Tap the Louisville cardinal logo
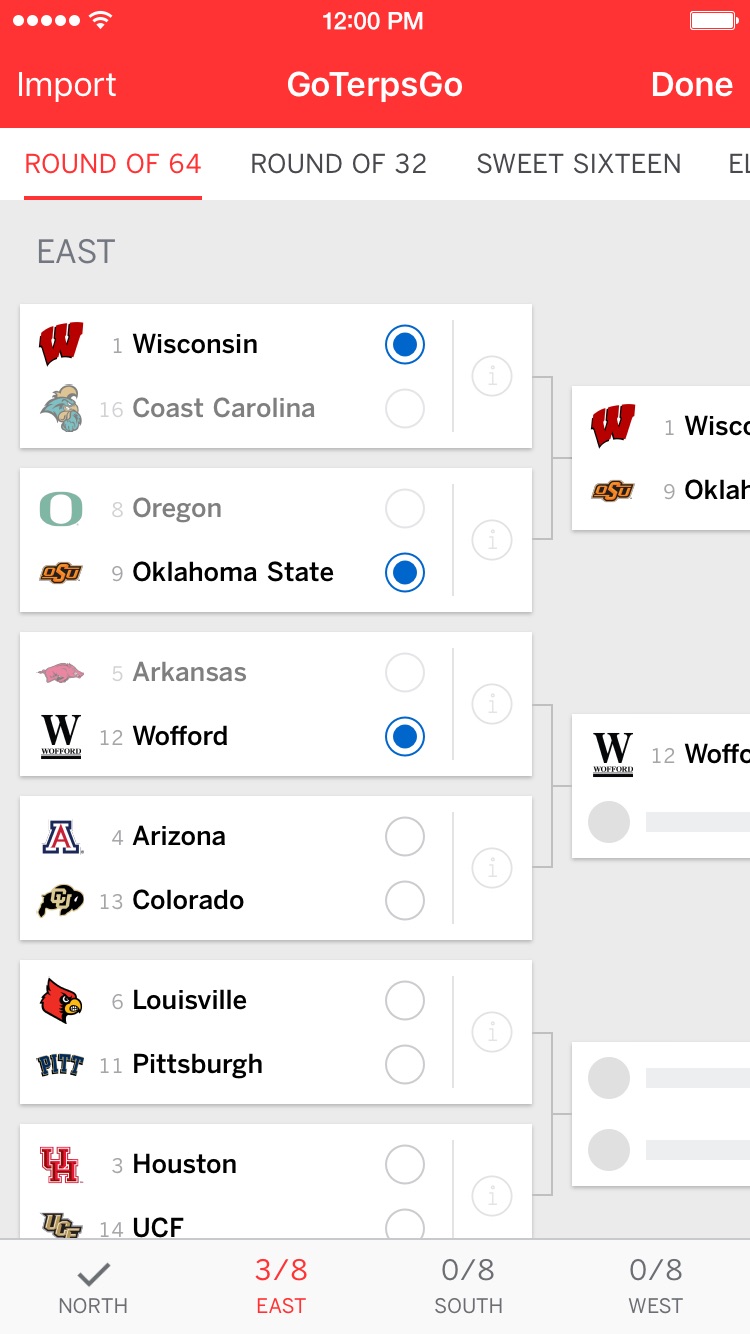750x1334 pixels. point(61,1000)
